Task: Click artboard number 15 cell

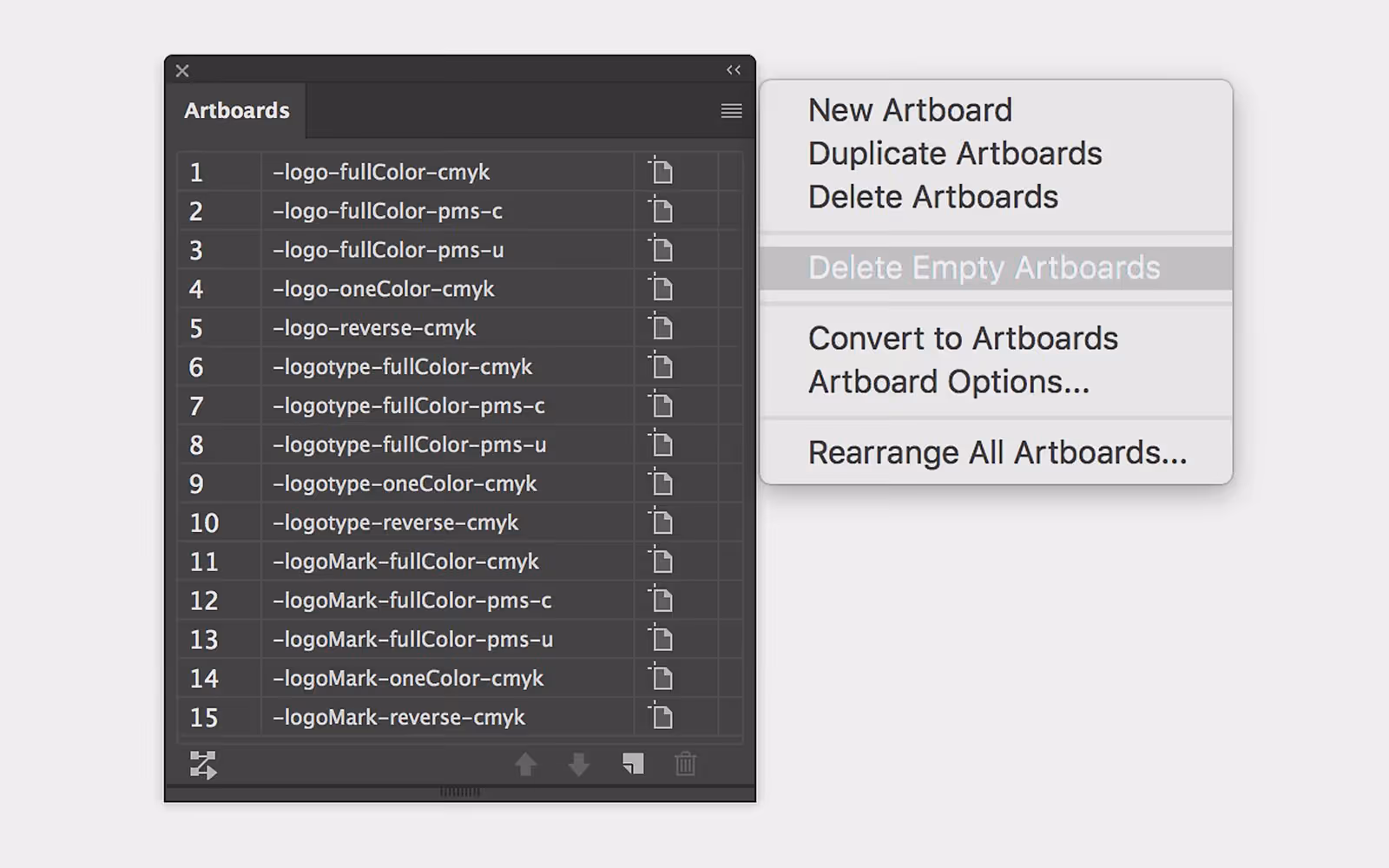Action: (220, 718)
